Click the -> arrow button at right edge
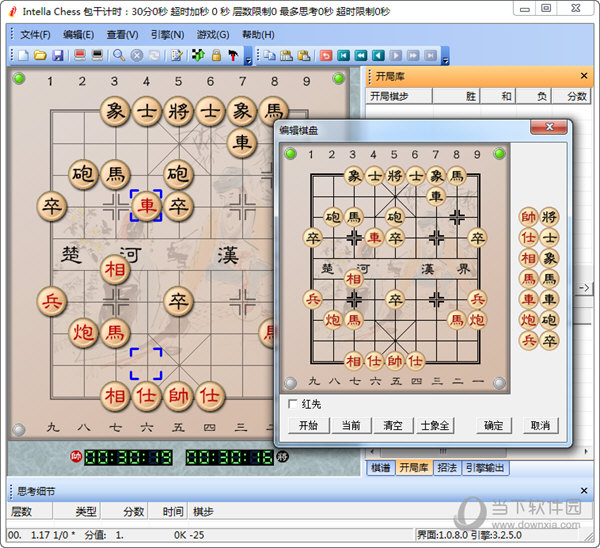The height and width of the screenshot is (548, 600). coord(584,288)
